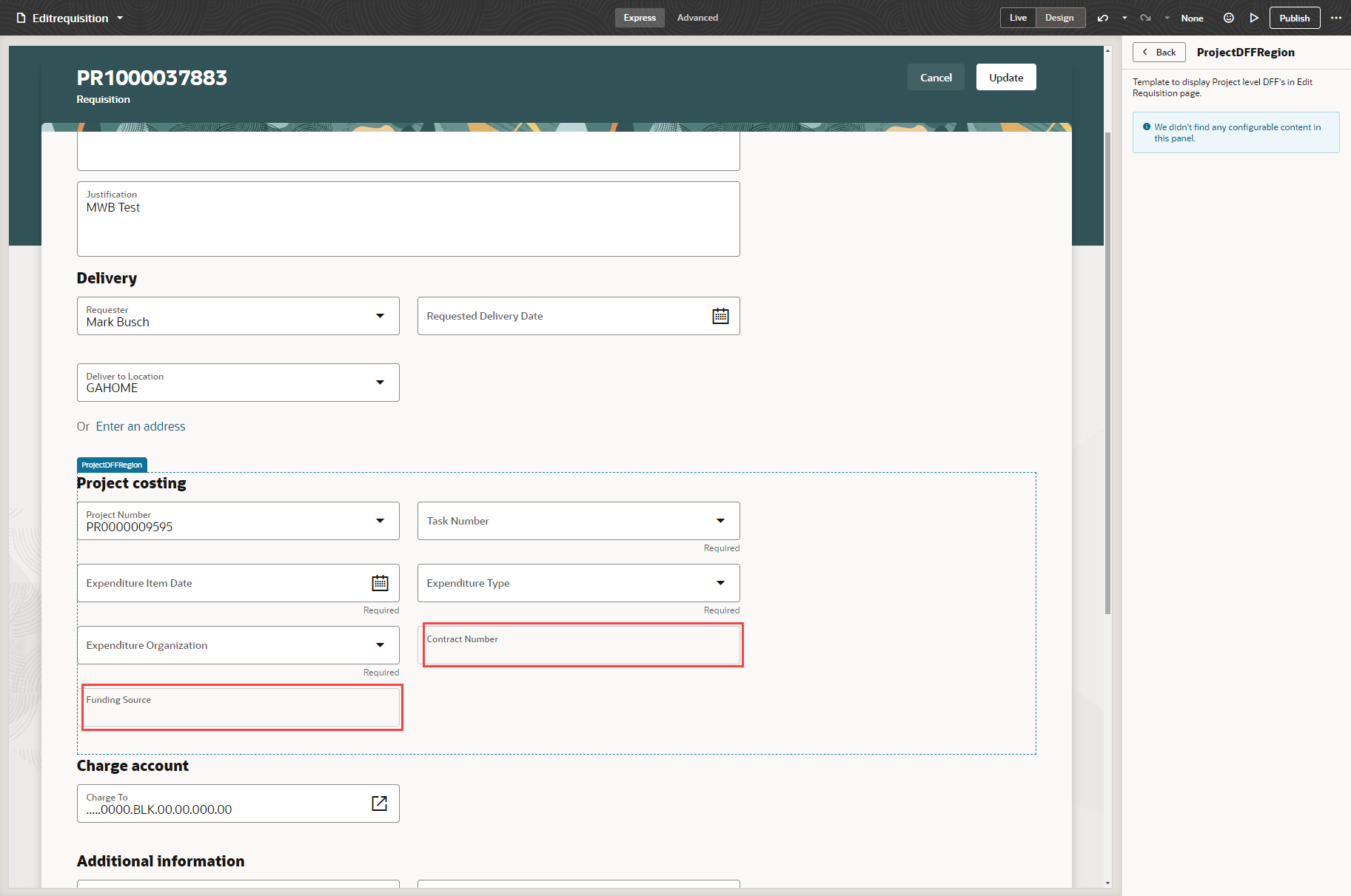Click the Redo icon in the toolbar
Screen dimensions: 1351x896
(1145, 18)
